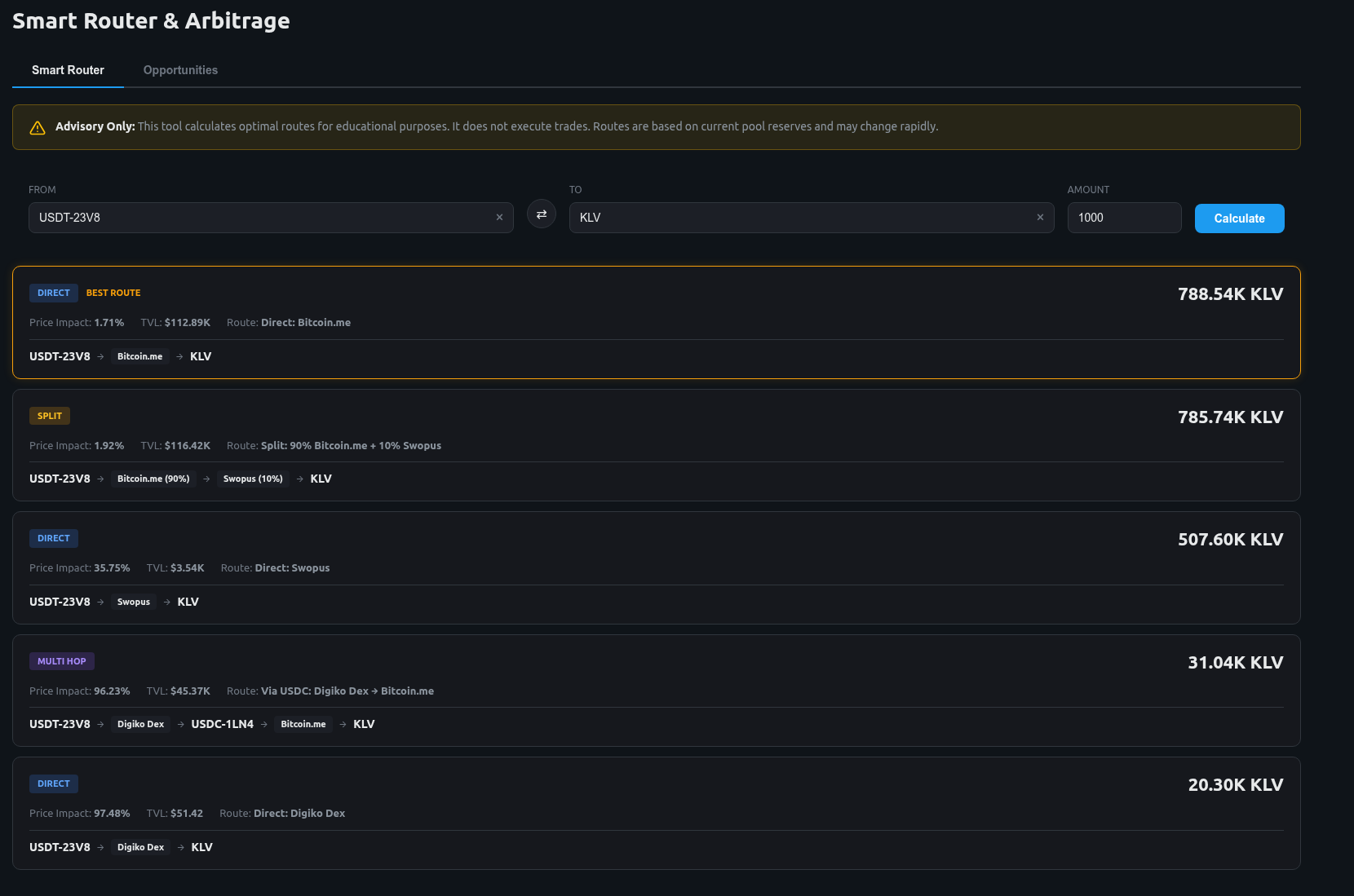
Task: Clear the USDT-23V8 token with the × icon
Action: pos(499,217)
